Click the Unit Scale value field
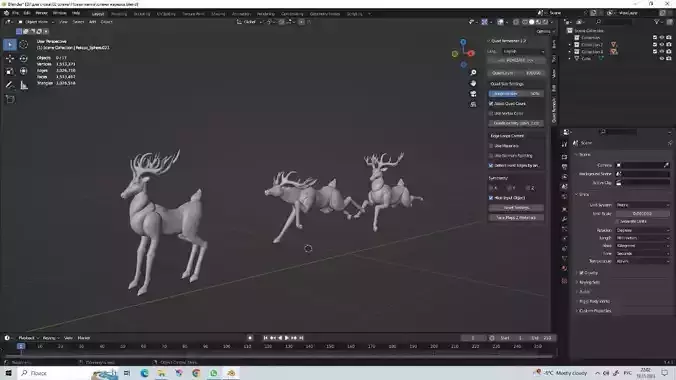The image size is (676, 380). click(643, 214)
